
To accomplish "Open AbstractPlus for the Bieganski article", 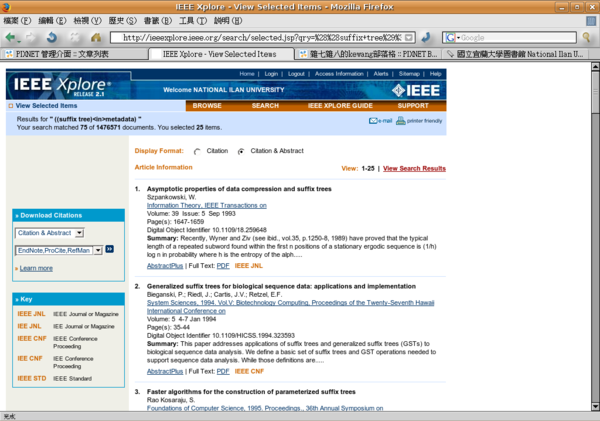I will [165, 372].
